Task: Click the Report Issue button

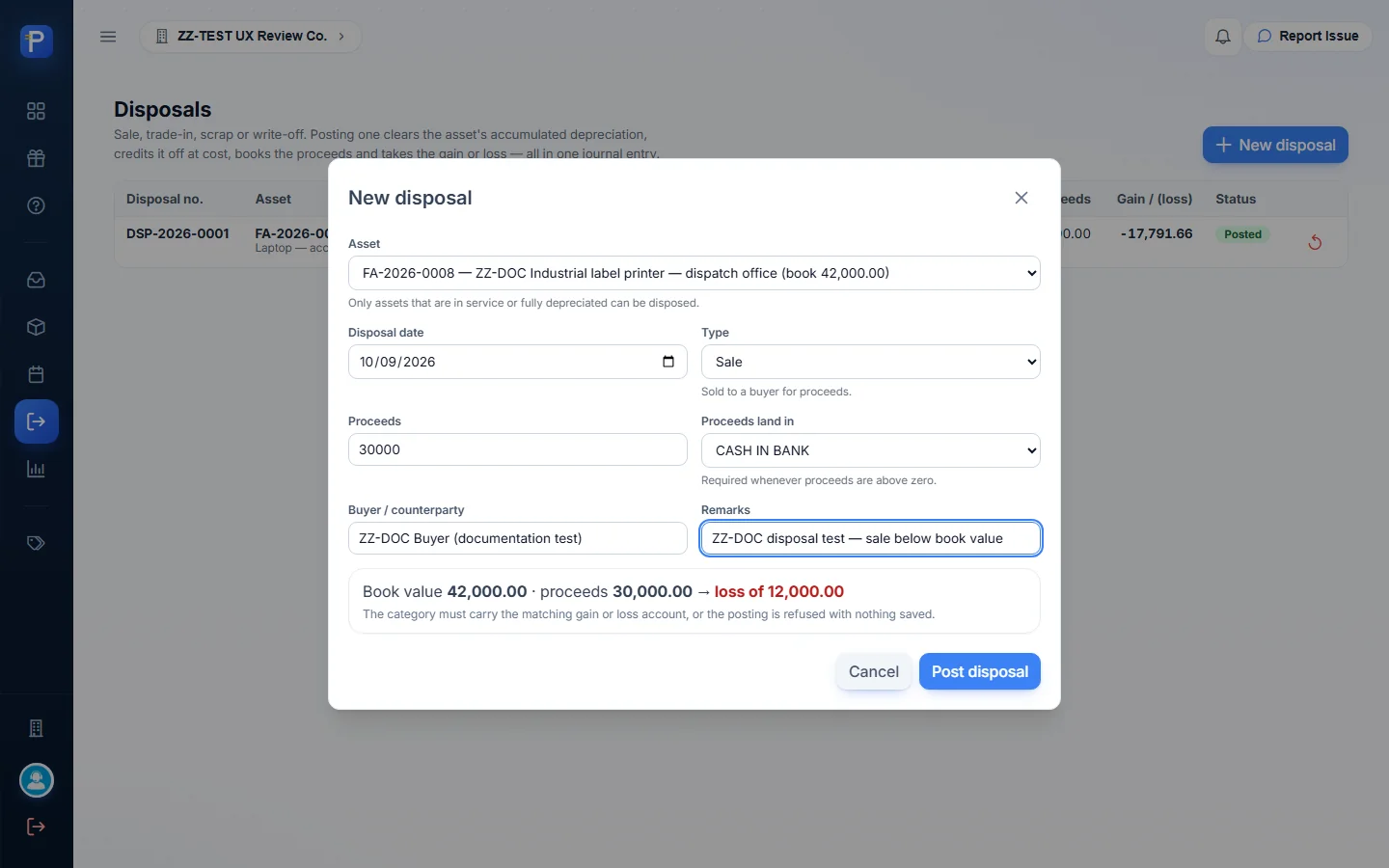Action: [x=1307, y=37]
